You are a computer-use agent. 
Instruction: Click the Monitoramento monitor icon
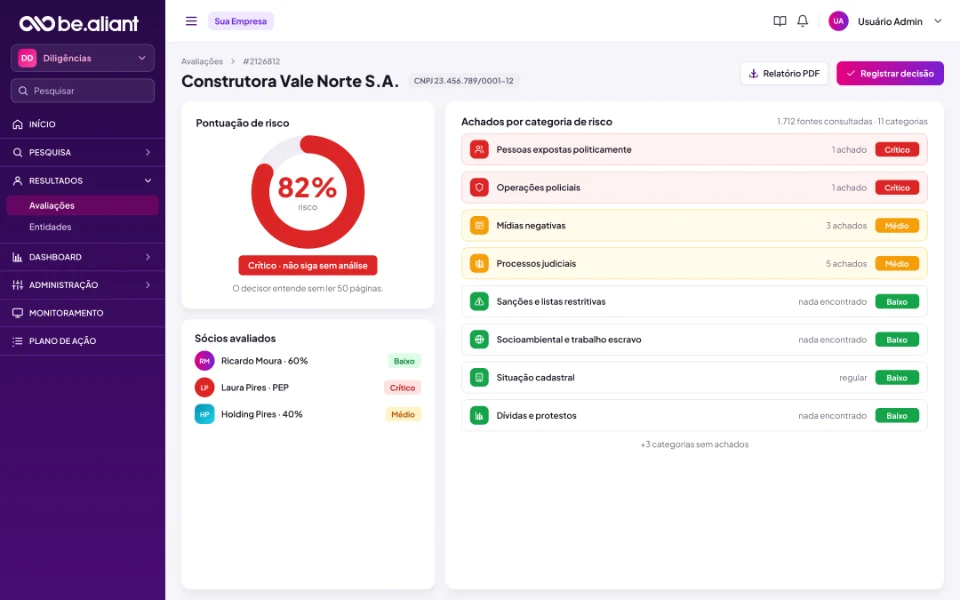(18, 313)
